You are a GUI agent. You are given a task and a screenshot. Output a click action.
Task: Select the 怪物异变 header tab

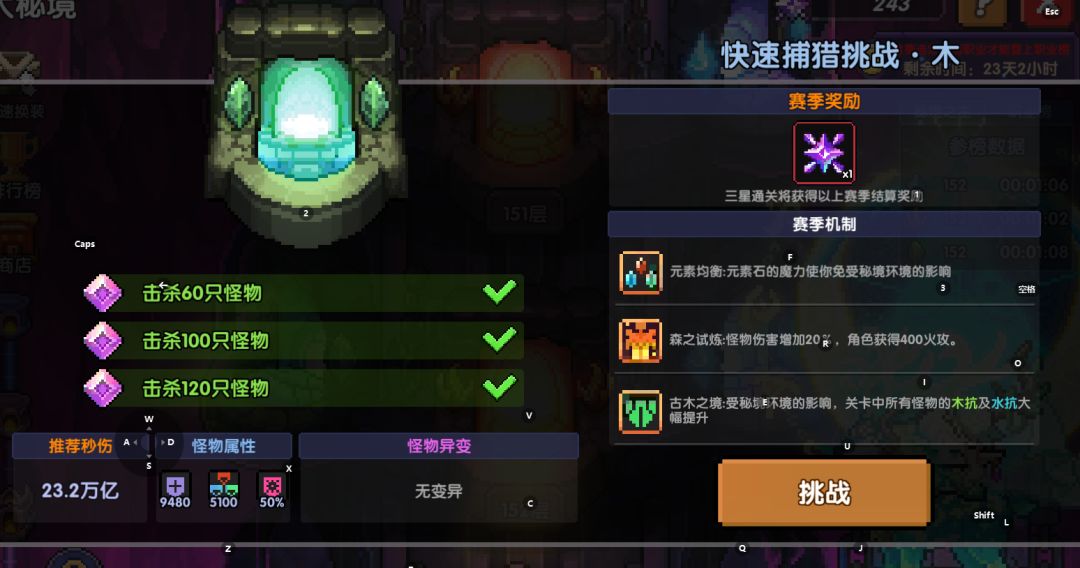[439, 446]
